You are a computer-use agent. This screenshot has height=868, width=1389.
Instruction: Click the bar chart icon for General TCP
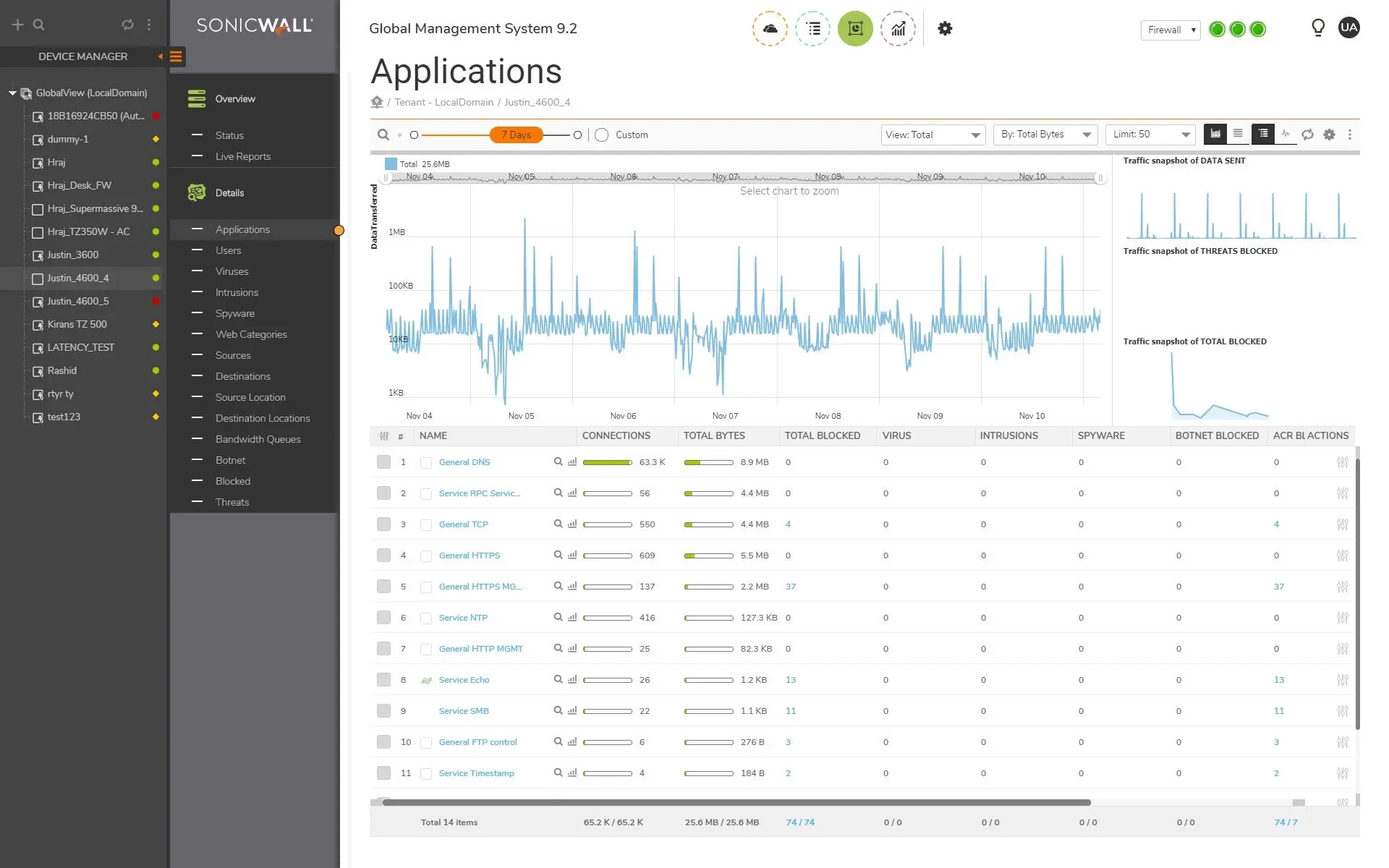point(572,524)
